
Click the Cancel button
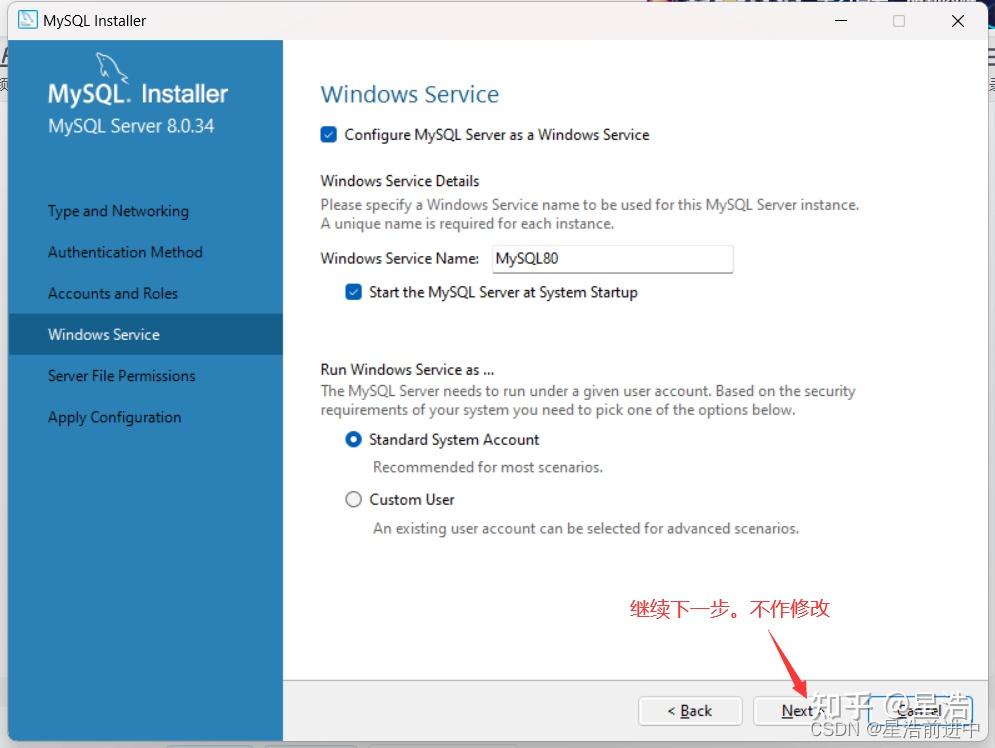(x=919, y=711)
